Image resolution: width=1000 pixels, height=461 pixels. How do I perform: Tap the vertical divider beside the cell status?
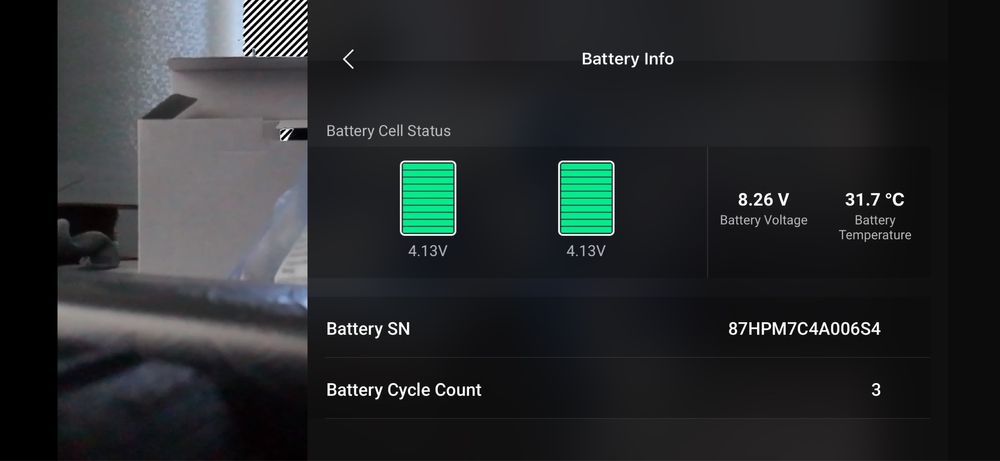(x=707, y=212)
